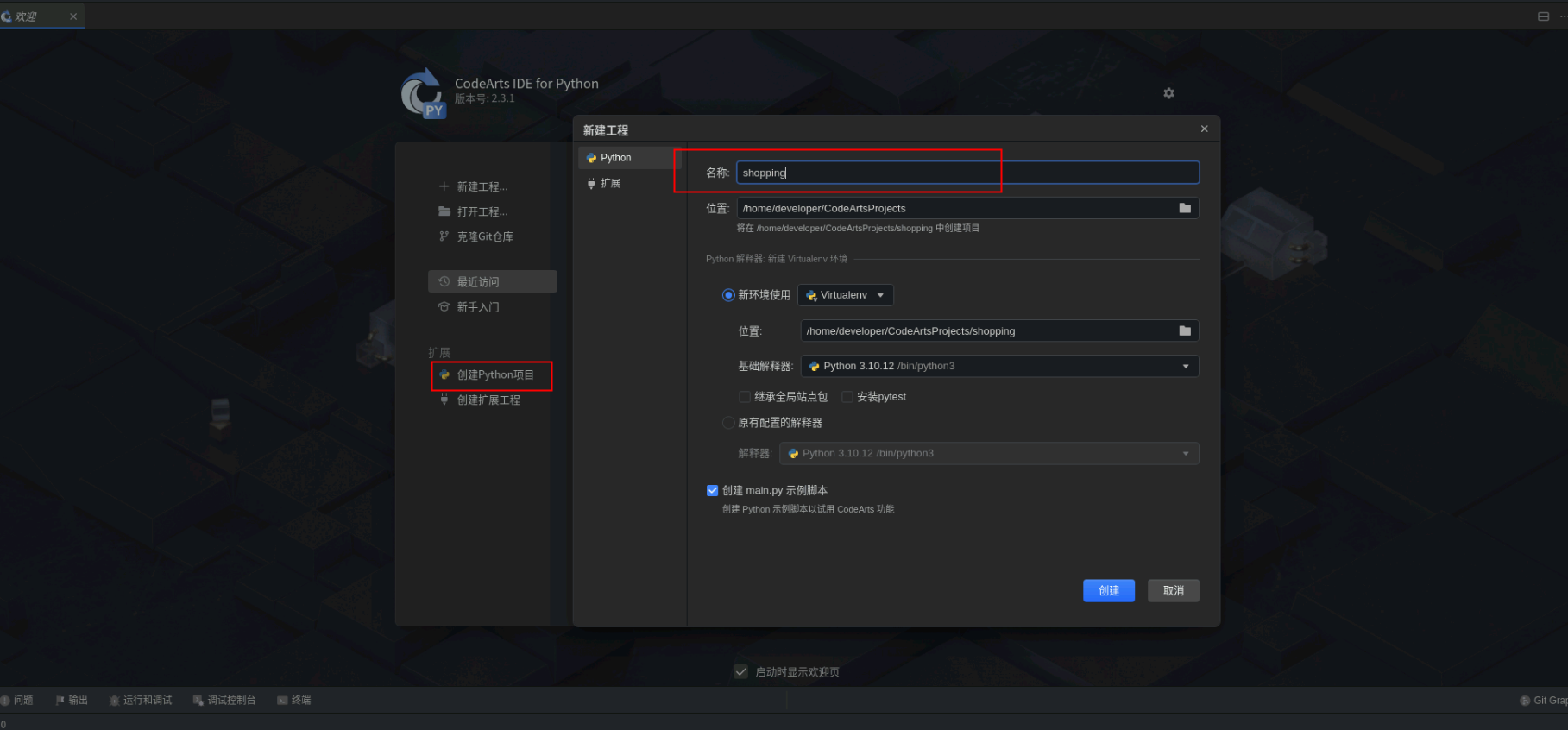This screenshot has width=1568, height=730.
Task: Click 创建Python项目 in extensions list
Action: [x=487, y=375]
